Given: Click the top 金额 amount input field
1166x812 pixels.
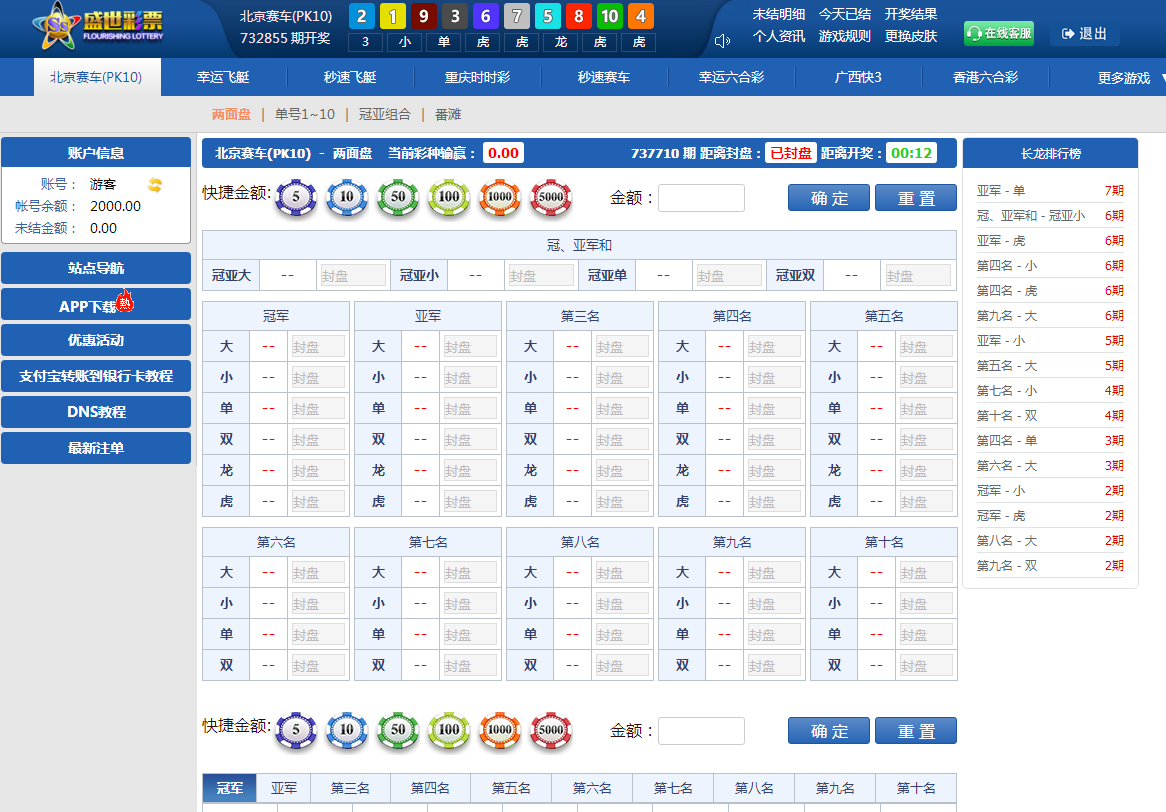Looking at the screenshot, I should coord(701,198).
